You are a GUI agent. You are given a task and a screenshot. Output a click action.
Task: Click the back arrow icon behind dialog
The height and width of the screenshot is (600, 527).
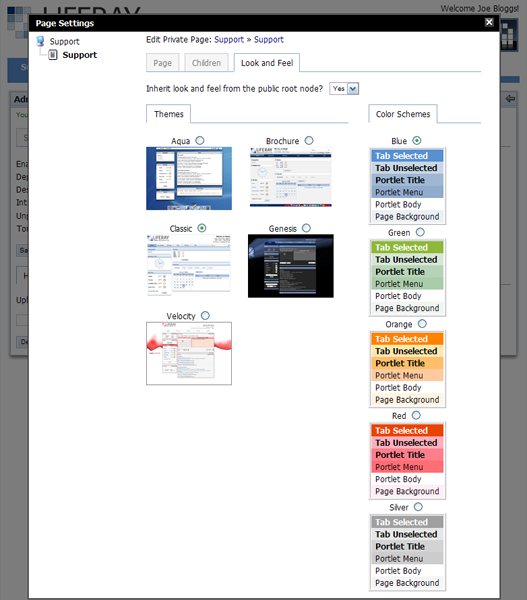(510, 99)
